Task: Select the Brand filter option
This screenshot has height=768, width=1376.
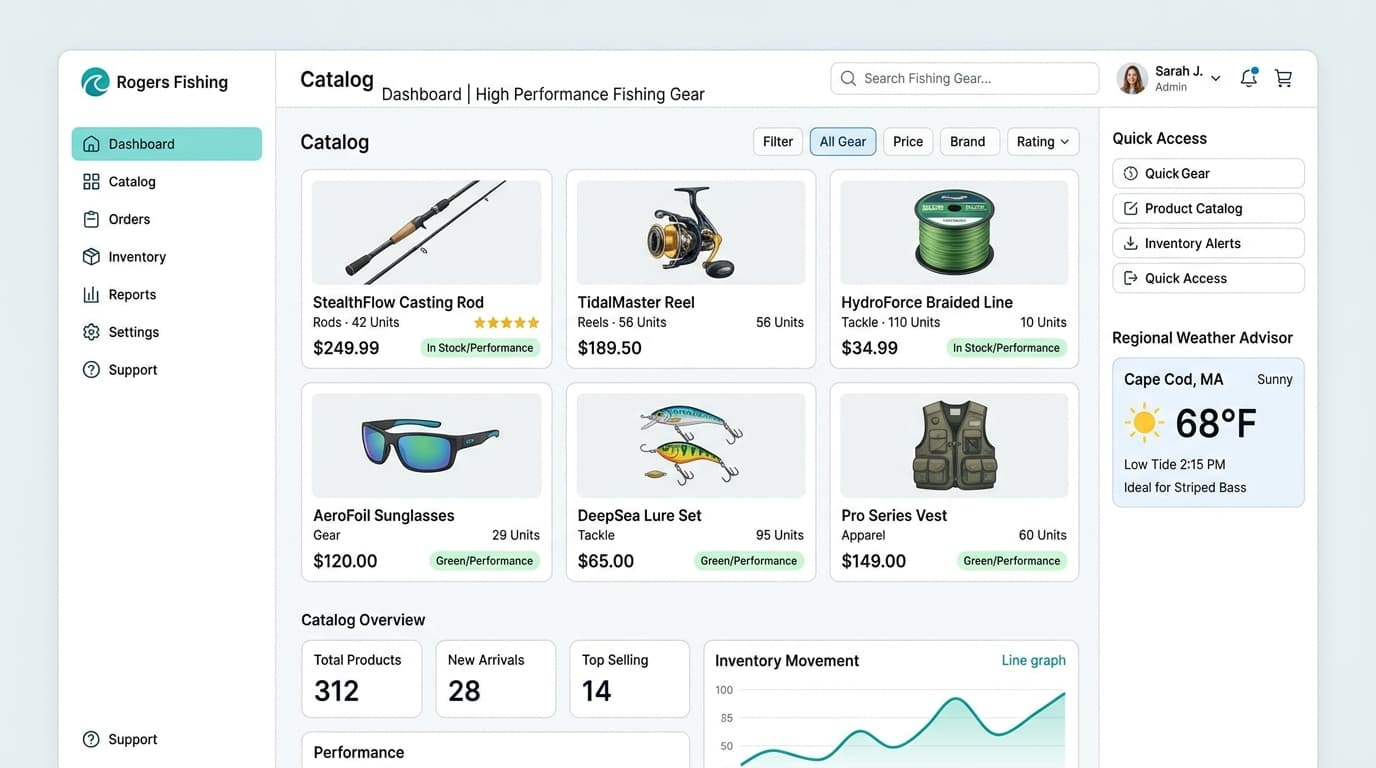Action: click(x=967, y=142)
